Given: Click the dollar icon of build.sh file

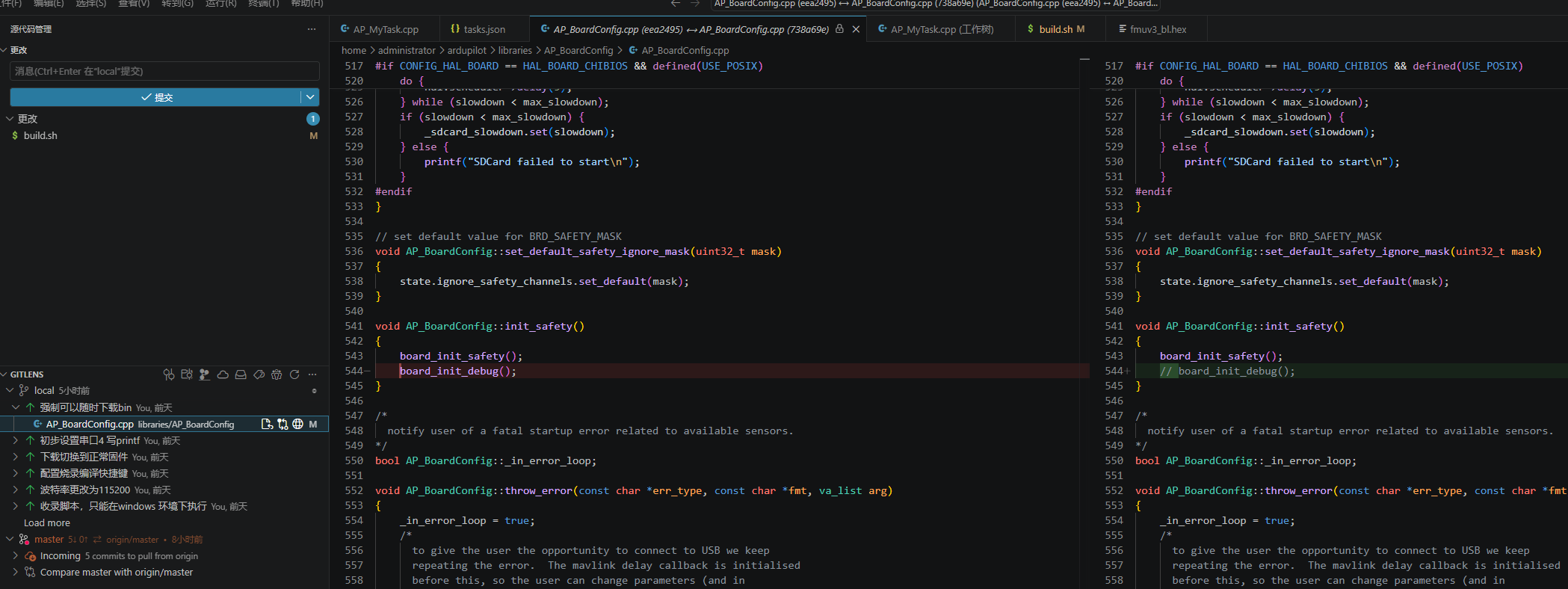Looking at the screenshot, I should [15, 135].
